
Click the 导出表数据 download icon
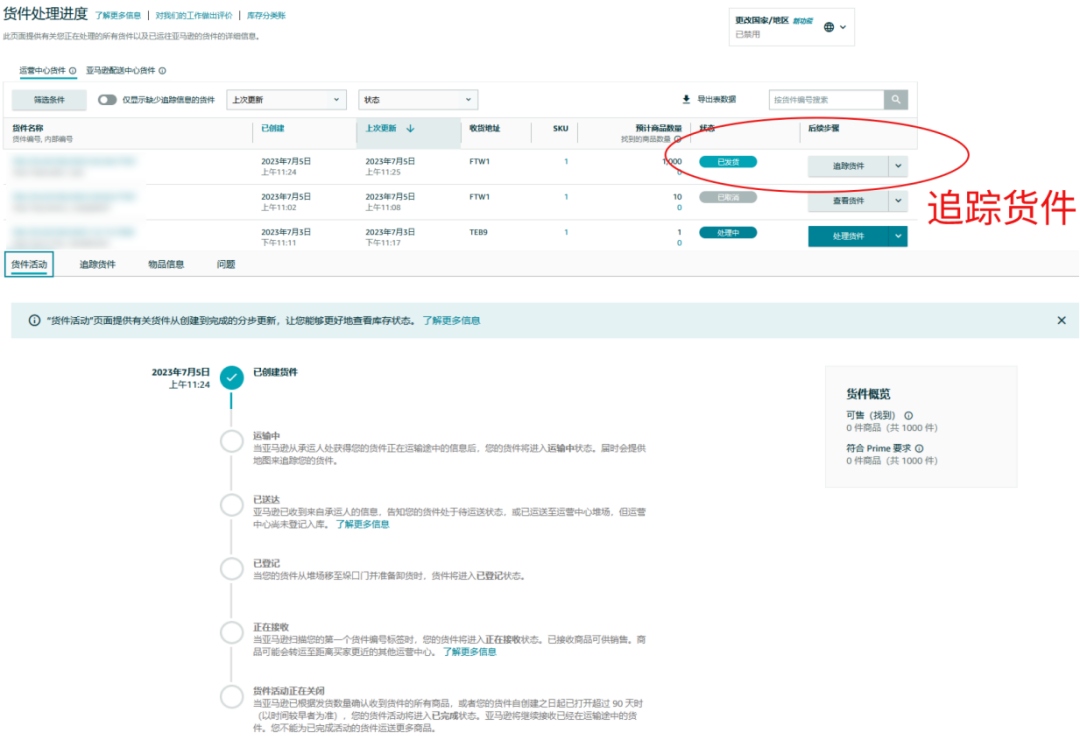[x=687, y=98]
